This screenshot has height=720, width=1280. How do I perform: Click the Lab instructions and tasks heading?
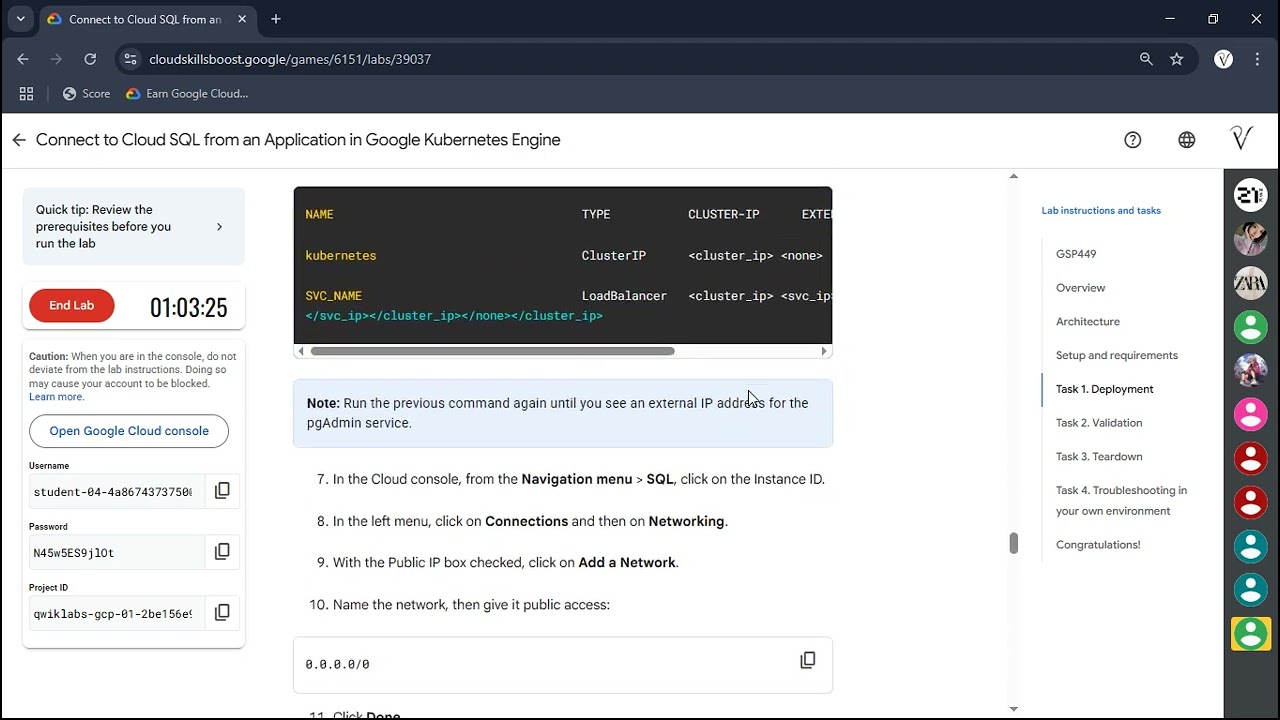tap(1101, 211)
